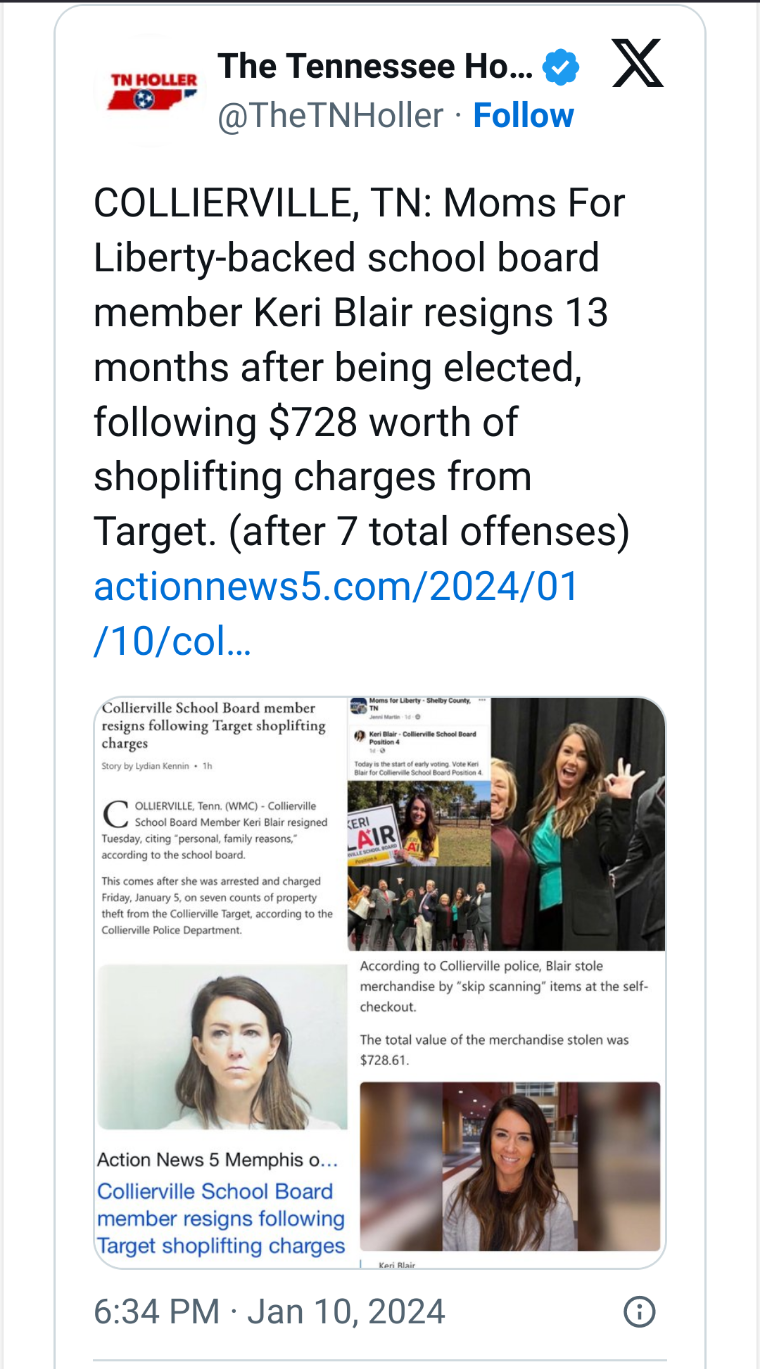The height and width of the screenshot is (1369, 760).
Task: Click the blue verified badge
Action: (x=561, y=68)
